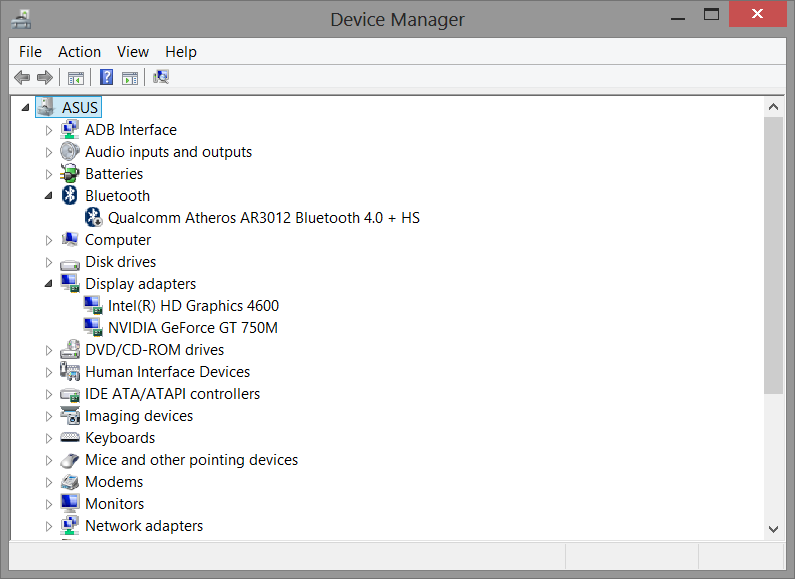This screenshot has height=579, width=795.
Task: Click the ADB Interface device icon
Action: [69, 129]
